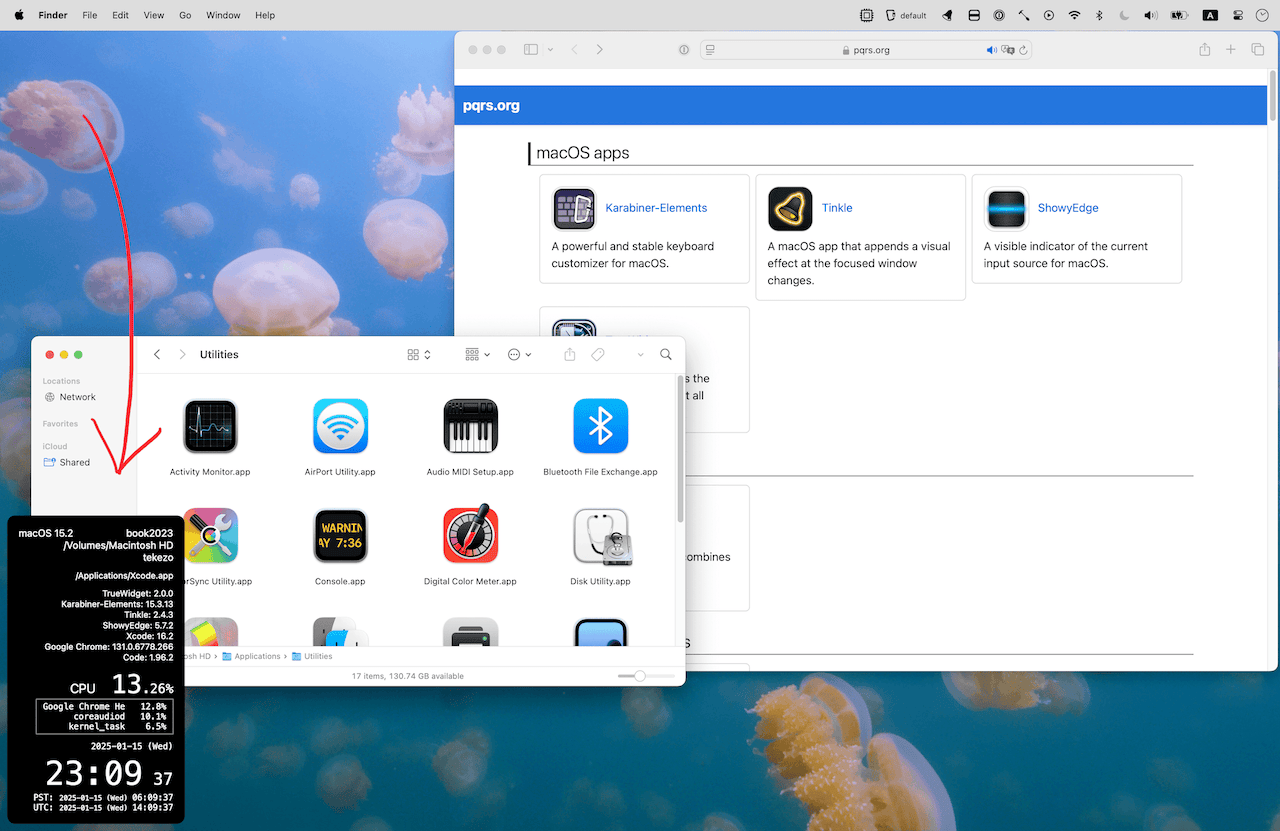Screen dimensions: 1280x831
Task: Open Activity Monitor.app in Utilities
Action: (210, 427)
